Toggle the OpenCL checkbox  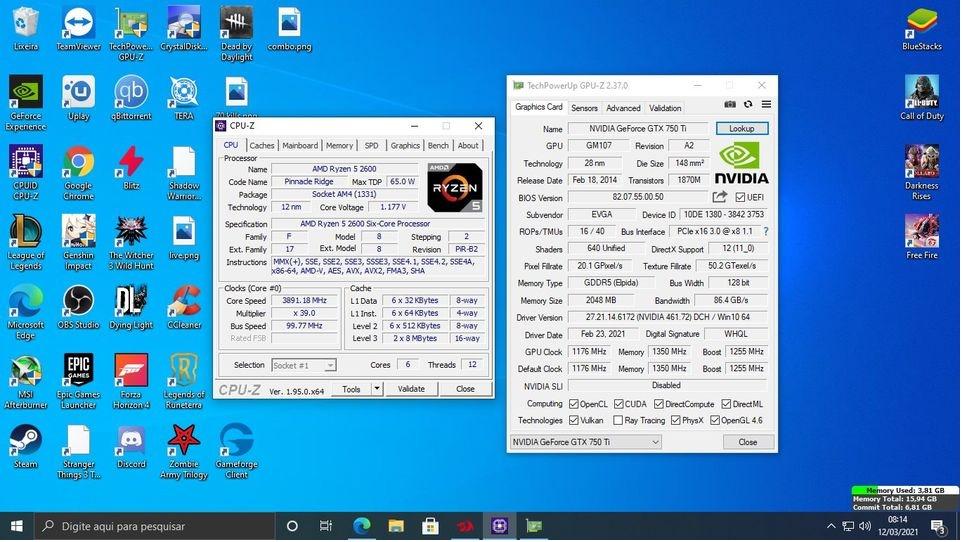(574, 404)
